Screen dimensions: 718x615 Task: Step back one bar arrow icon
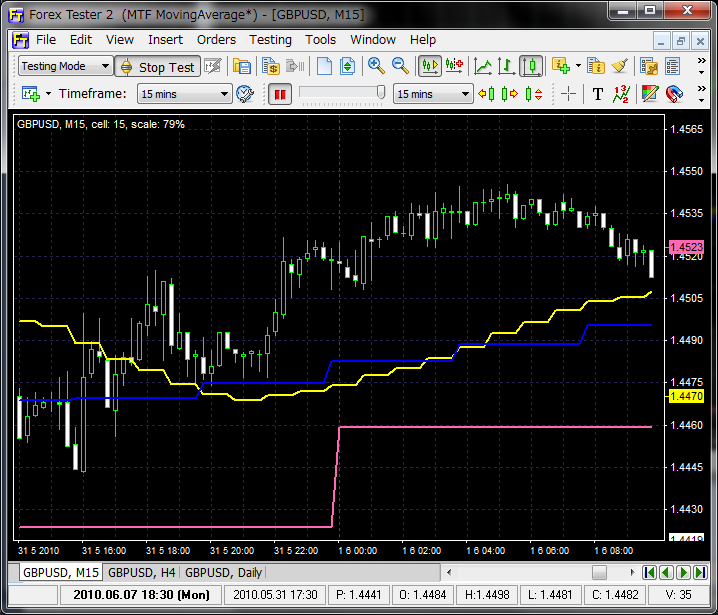click(x=486, y=94)
